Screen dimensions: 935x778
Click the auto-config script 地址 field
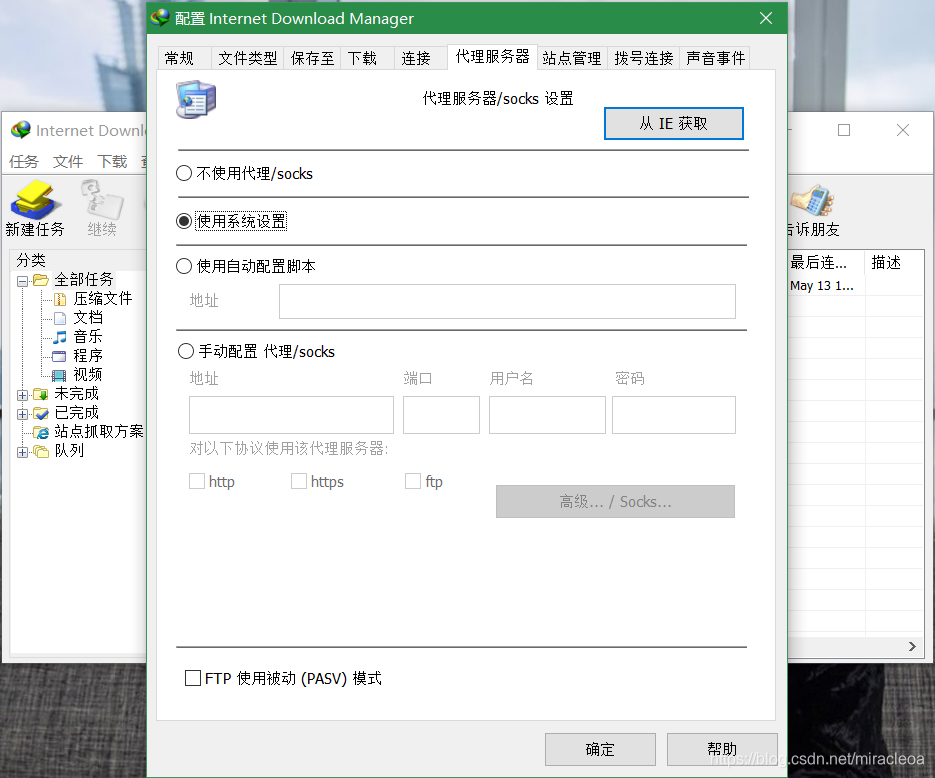tap(507, 301)
